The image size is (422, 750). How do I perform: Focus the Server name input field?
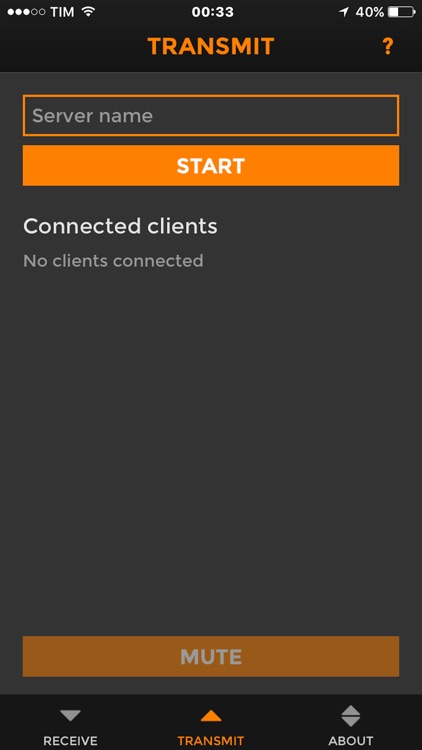(x=211, y=115)
